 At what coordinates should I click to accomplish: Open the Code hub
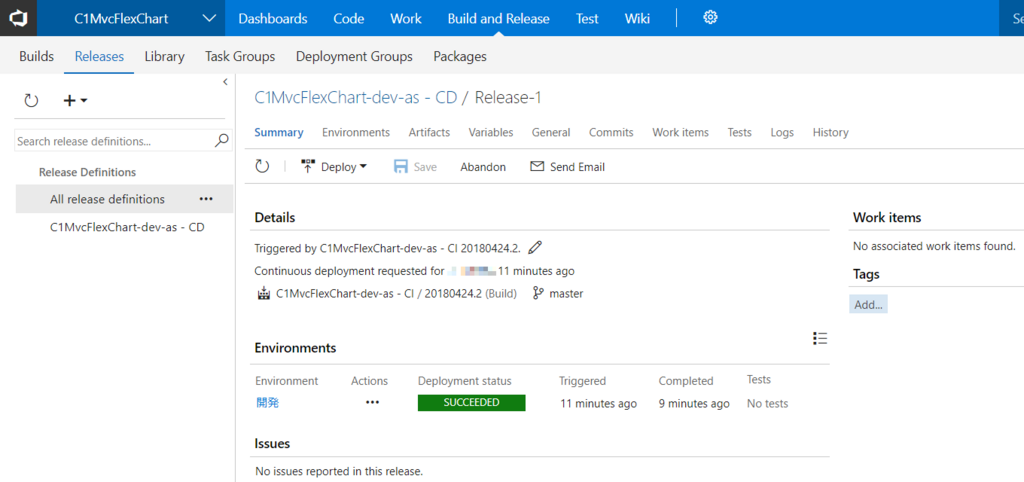click(349, 18)
